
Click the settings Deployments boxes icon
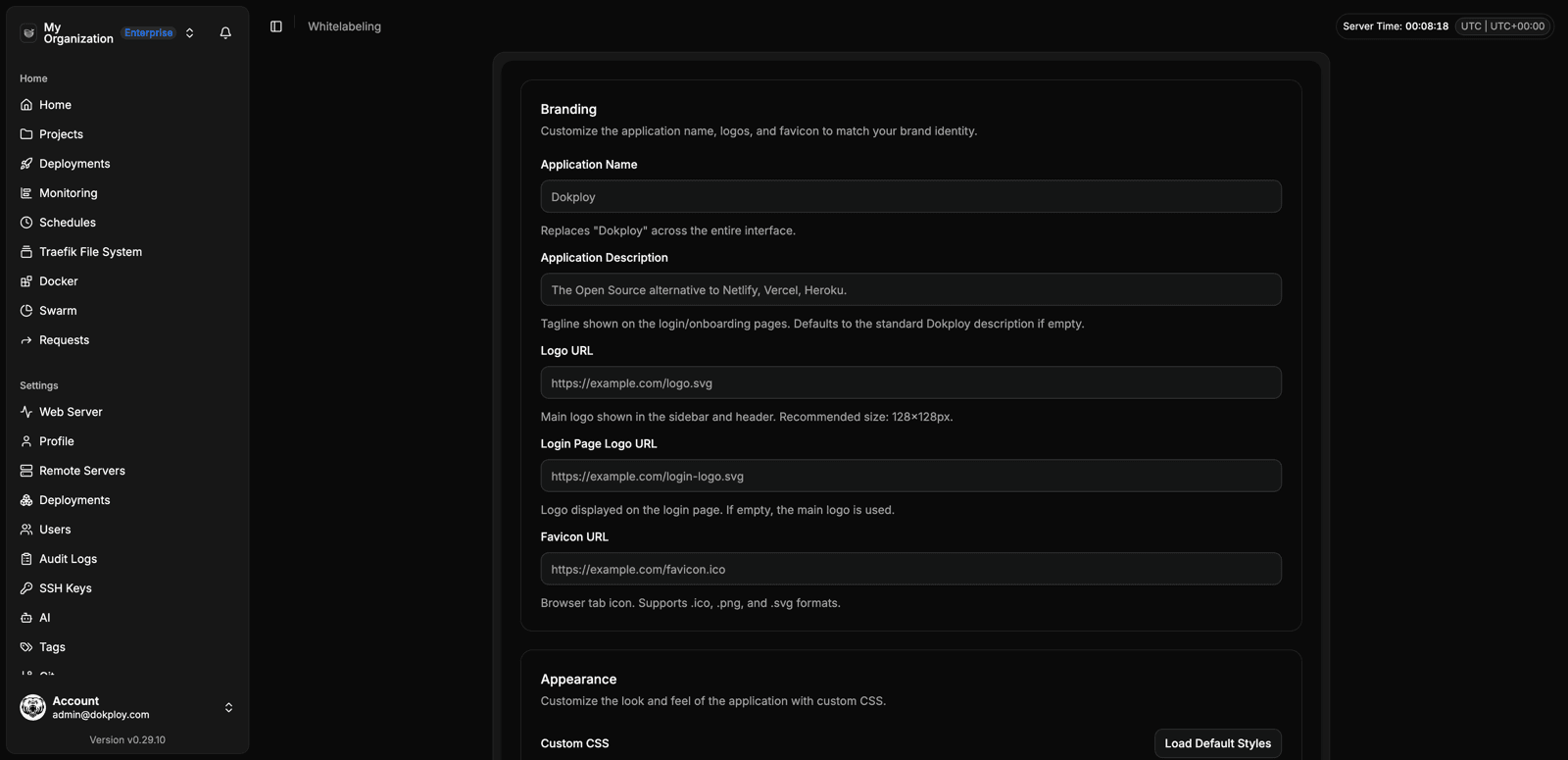click(26, 500)
